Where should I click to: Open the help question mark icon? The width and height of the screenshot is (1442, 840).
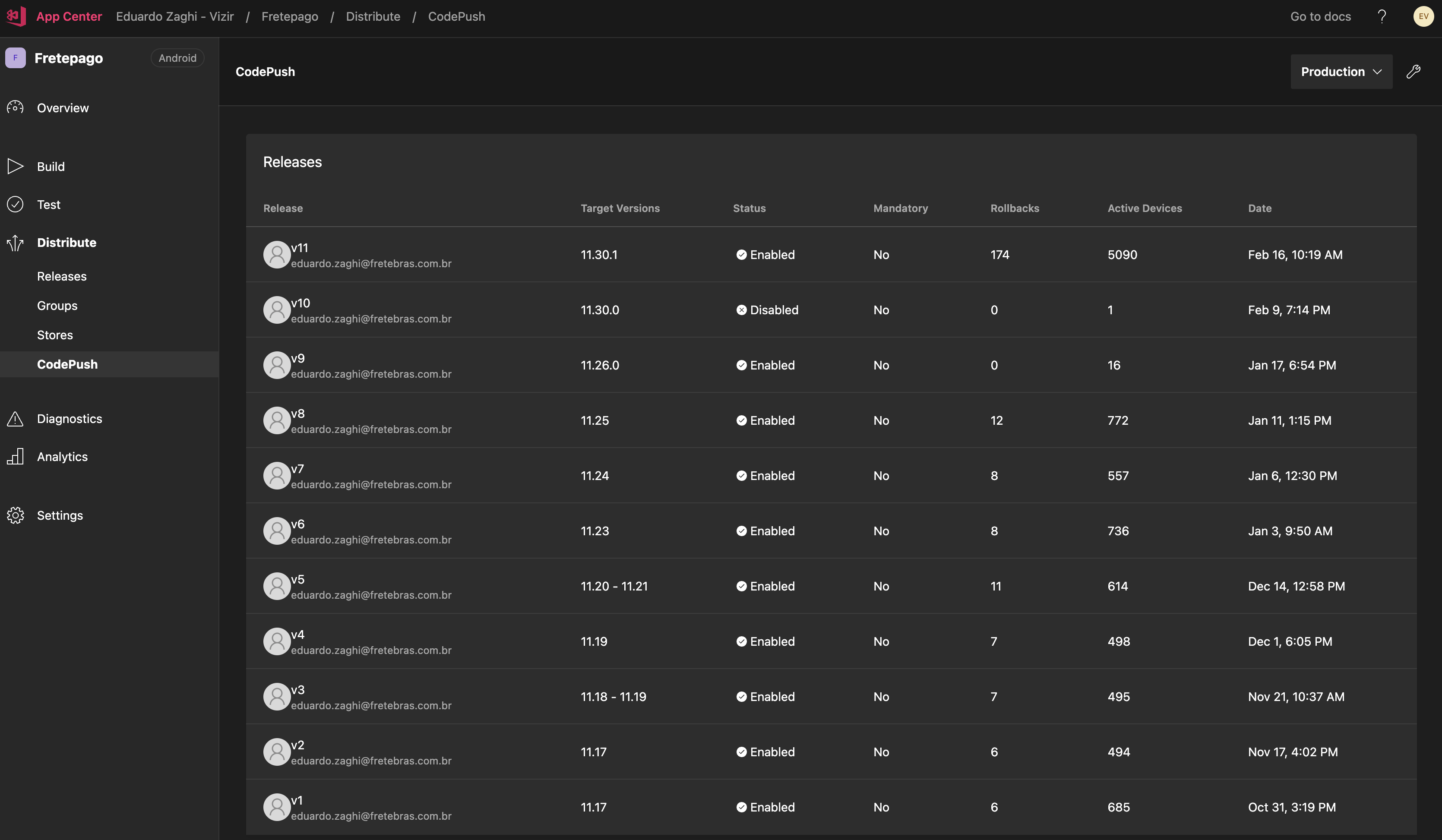point(1382,16)
